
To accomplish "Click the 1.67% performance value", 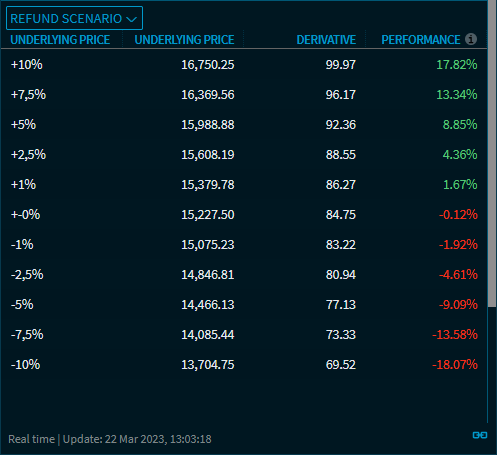I will (x=460, y=184).
